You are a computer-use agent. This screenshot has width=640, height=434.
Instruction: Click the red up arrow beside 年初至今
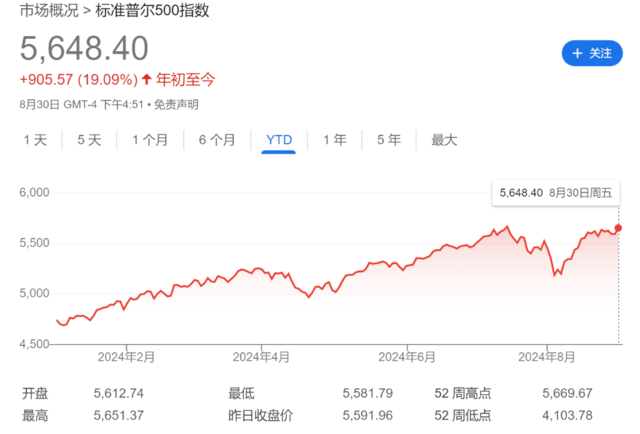point(147,79)
